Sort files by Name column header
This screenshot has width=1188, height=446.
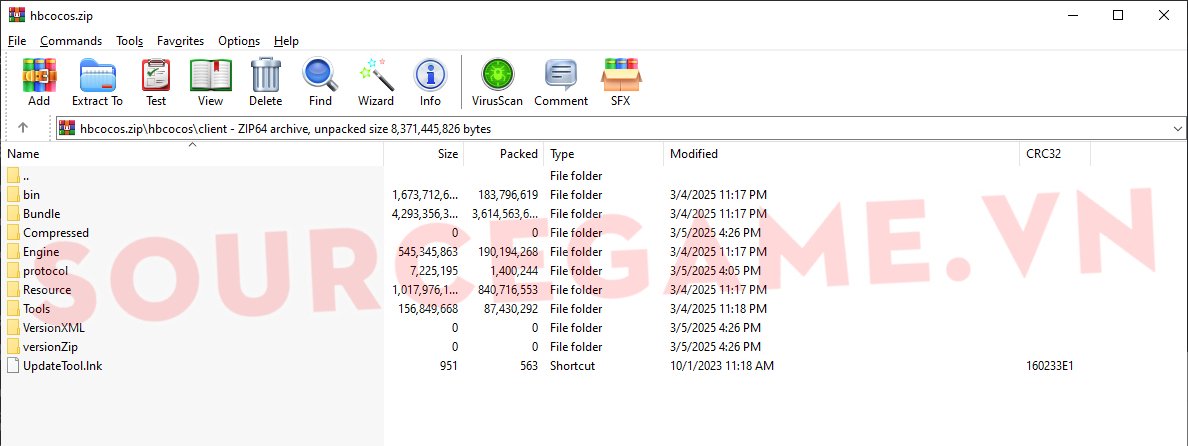[x=23, y=154]
